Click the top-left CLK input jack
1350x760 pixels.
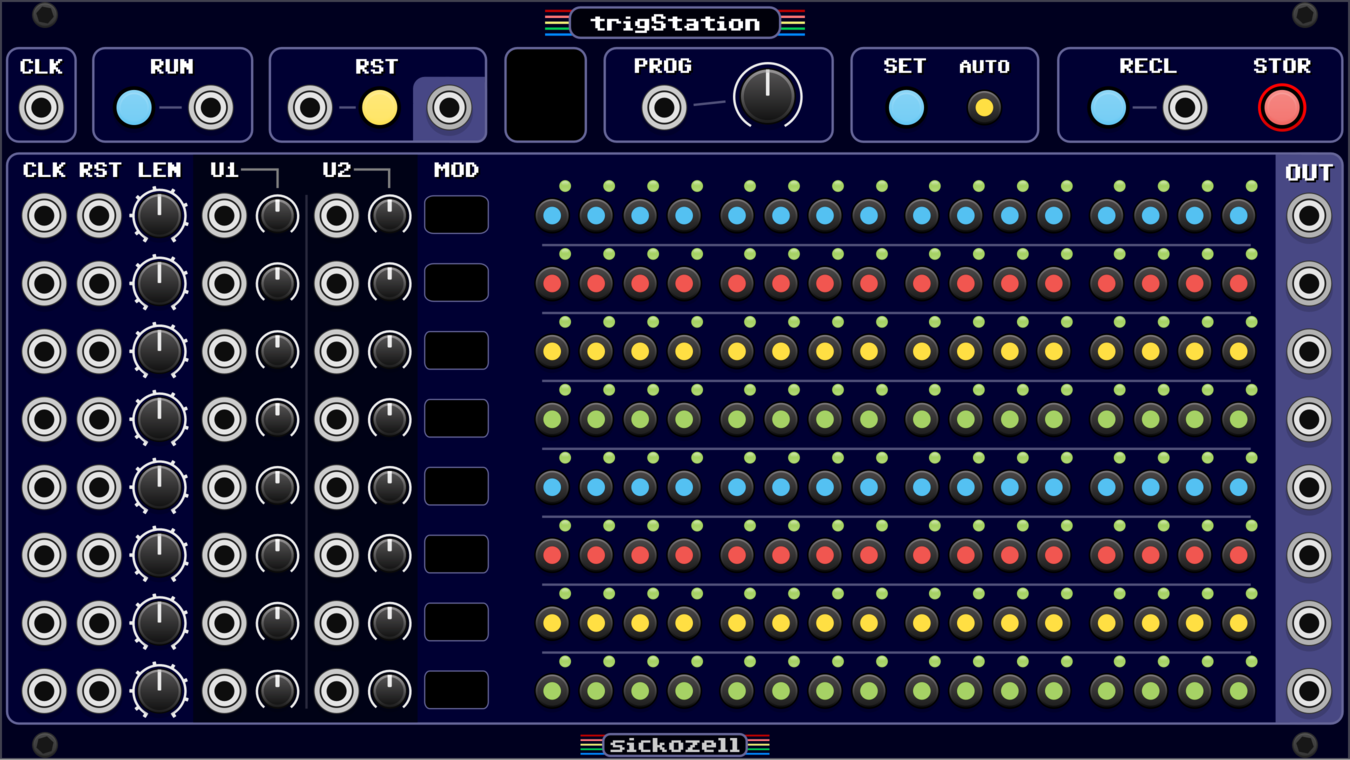(x=41, y=107)
